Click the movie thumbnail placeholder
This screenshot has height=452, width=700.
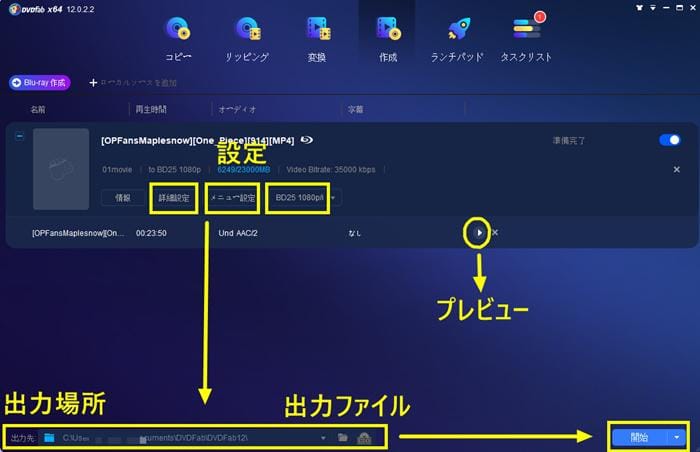coord(61,169)
